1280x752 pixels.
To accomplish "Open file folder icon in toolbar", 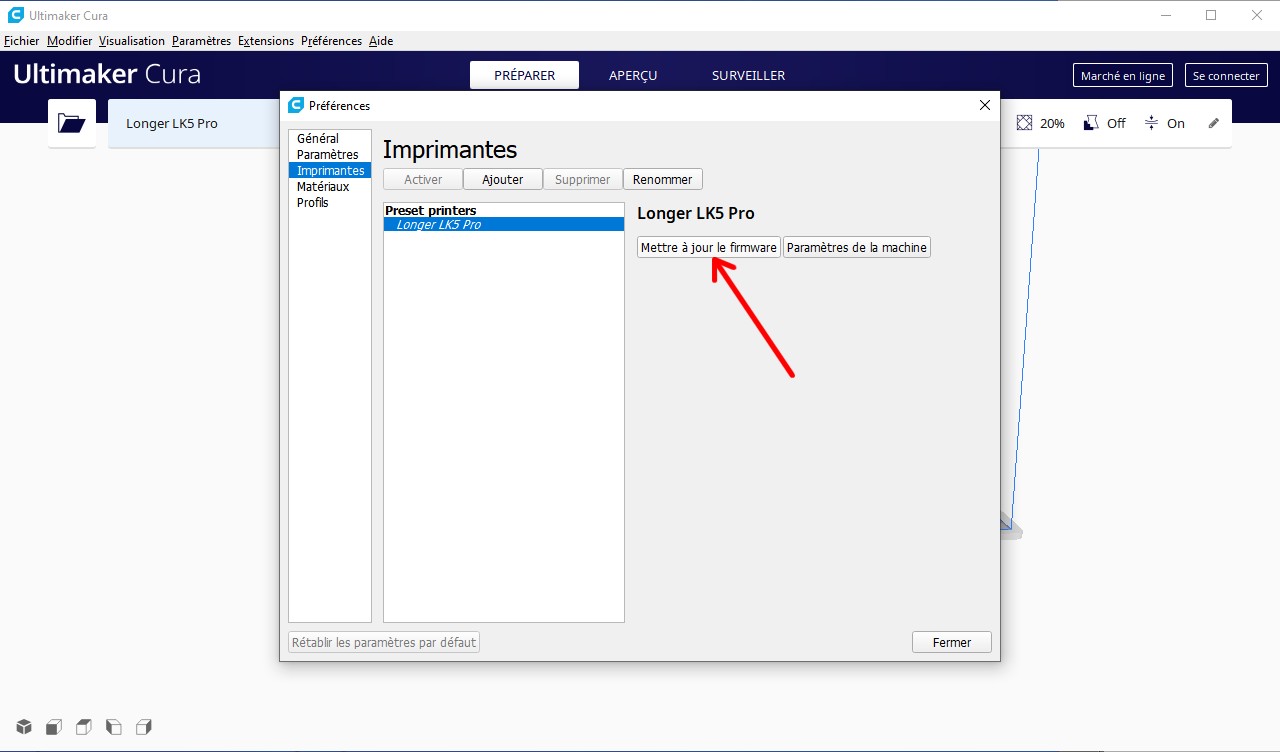I will pyautogui.click(x=72, y=123).
